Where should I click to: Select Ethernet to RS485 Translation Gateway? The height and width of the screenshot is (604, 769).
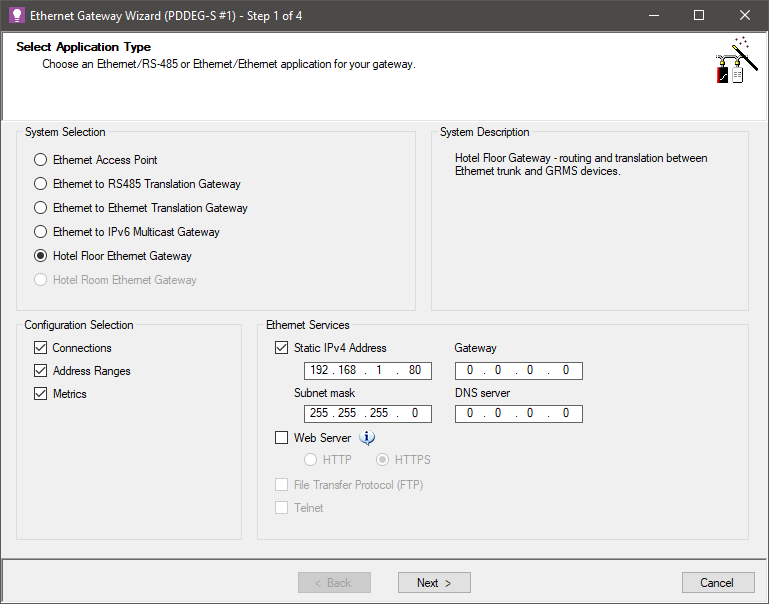(x=40, y=184)
